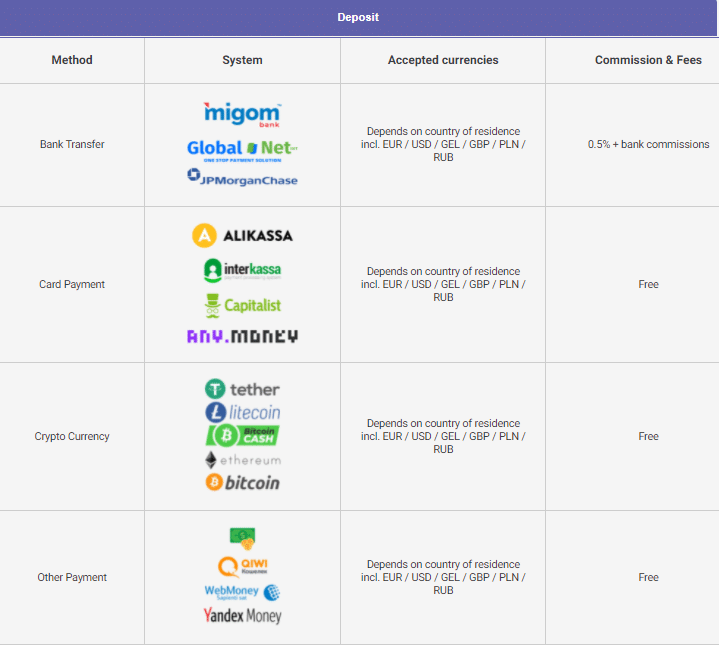
Task: Click the Migom bank logo
Action: [242, 114]
